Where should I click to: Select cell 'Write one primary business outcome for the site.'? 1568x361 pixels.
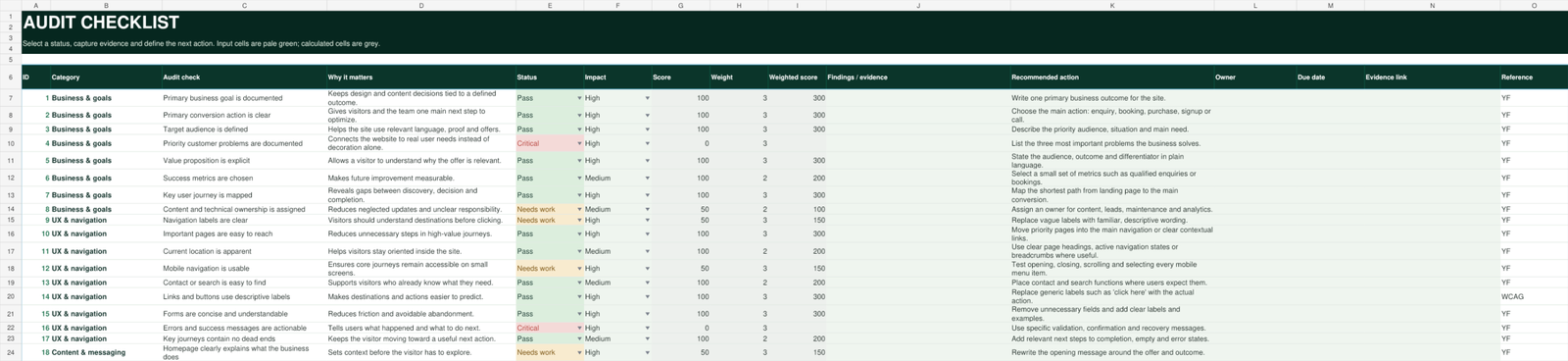click(1112, 98)
